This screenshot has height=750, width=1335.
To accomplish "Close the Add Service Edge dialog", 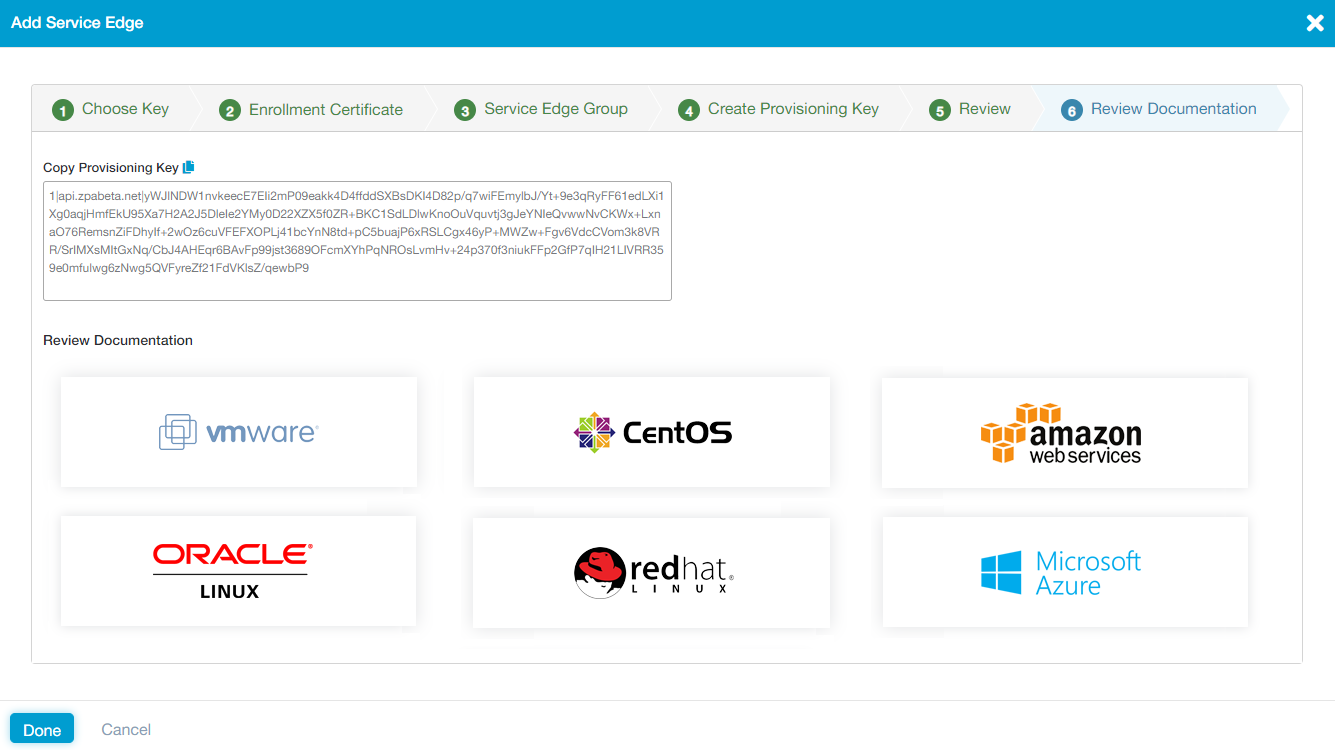I will (1314, 22).
